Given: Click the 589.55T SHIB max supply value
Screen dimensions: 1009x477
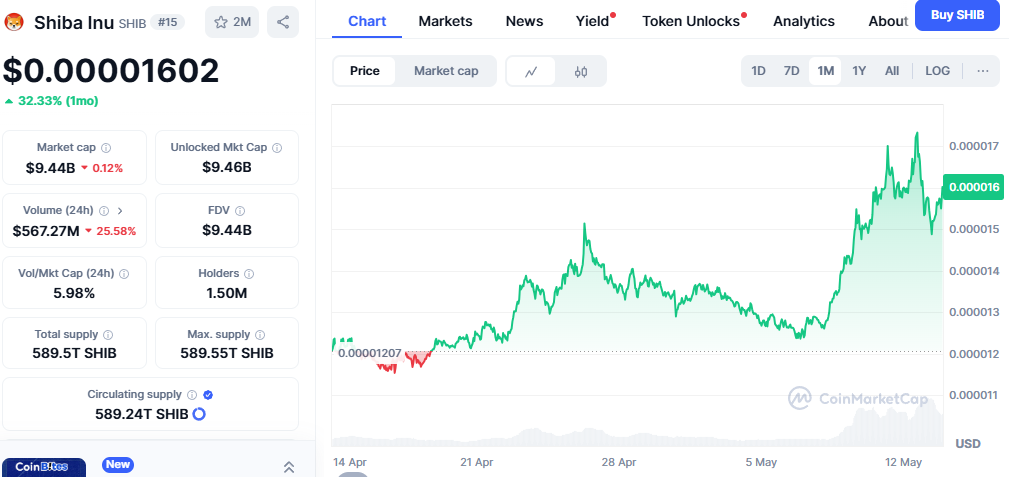Looking at the screenshot, I should [x=227, y=353].
